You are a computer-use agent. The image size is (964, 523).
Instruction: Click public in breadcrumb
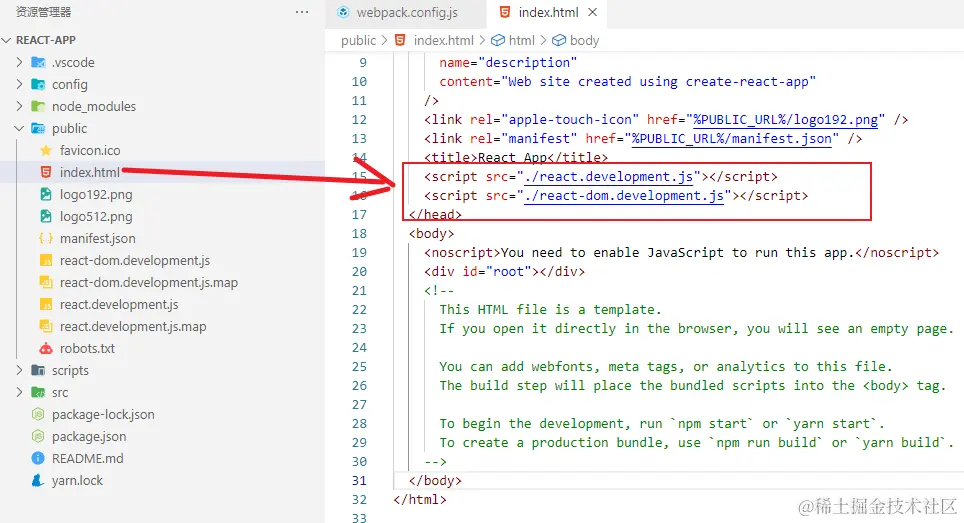click(x=358, y=41)
